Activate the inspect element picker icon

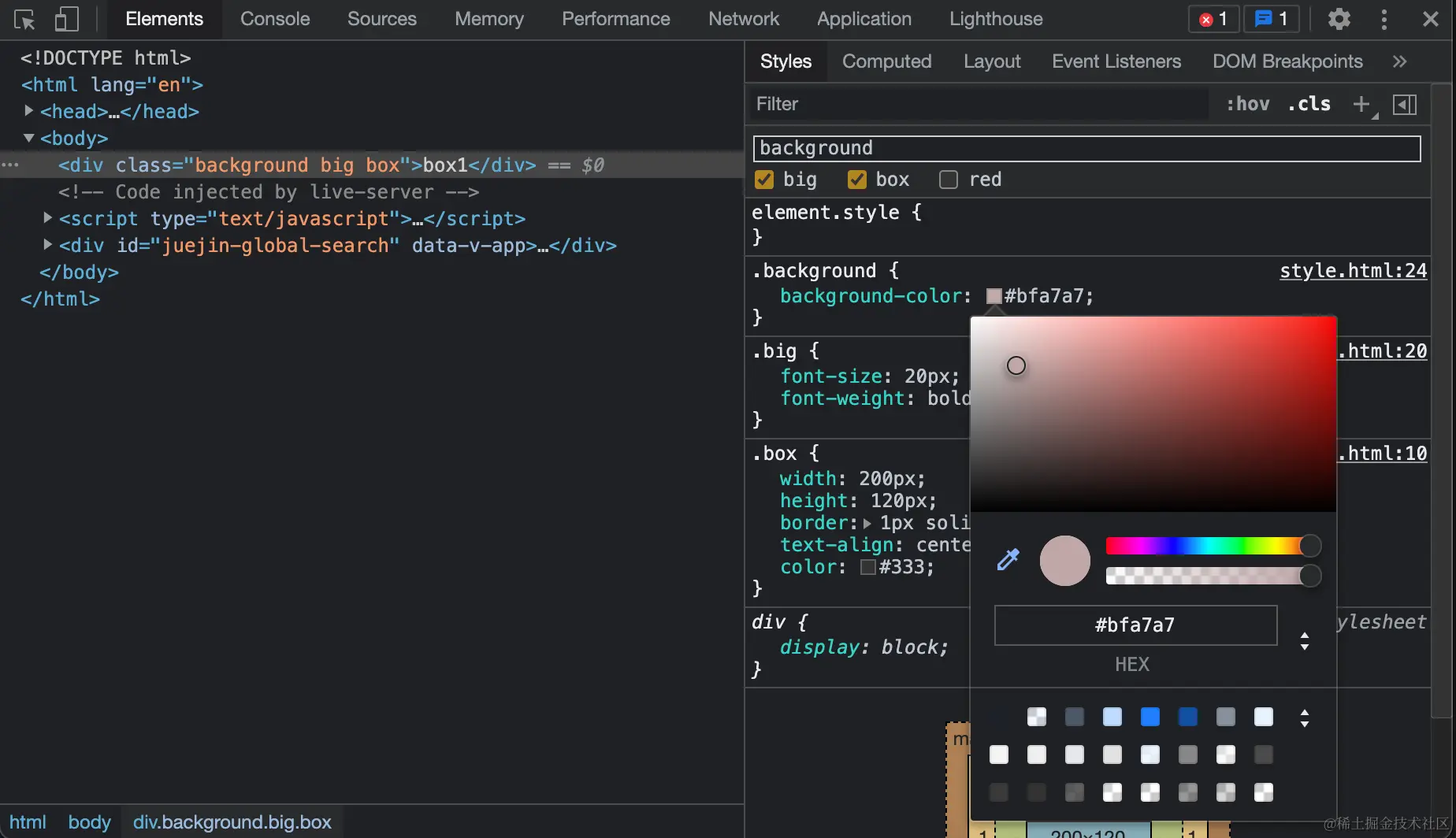point(24,19)
